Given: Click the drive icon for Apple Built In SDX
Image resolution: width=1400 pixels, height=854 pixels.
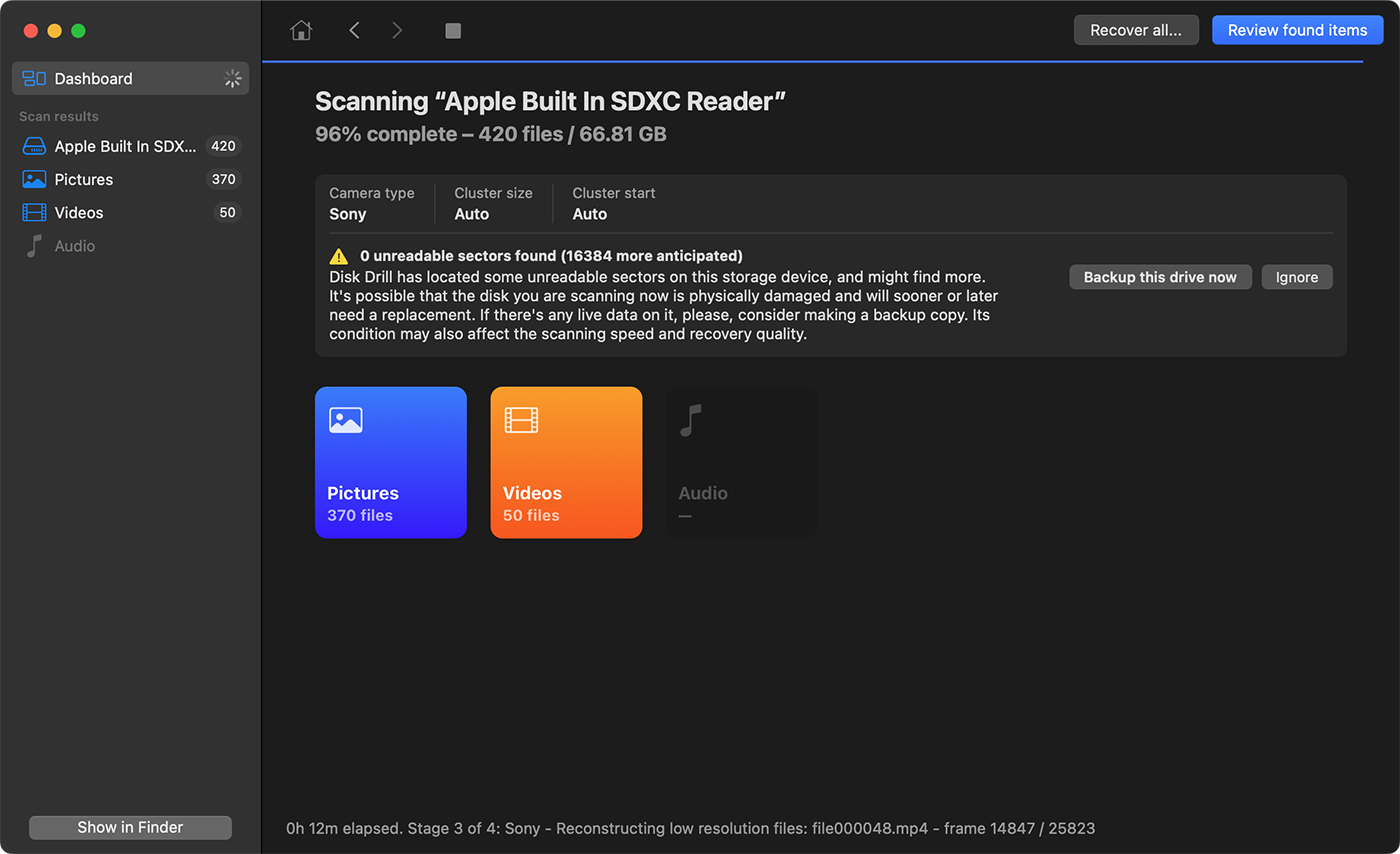Looking at the screenshot, I should [35, 146].
